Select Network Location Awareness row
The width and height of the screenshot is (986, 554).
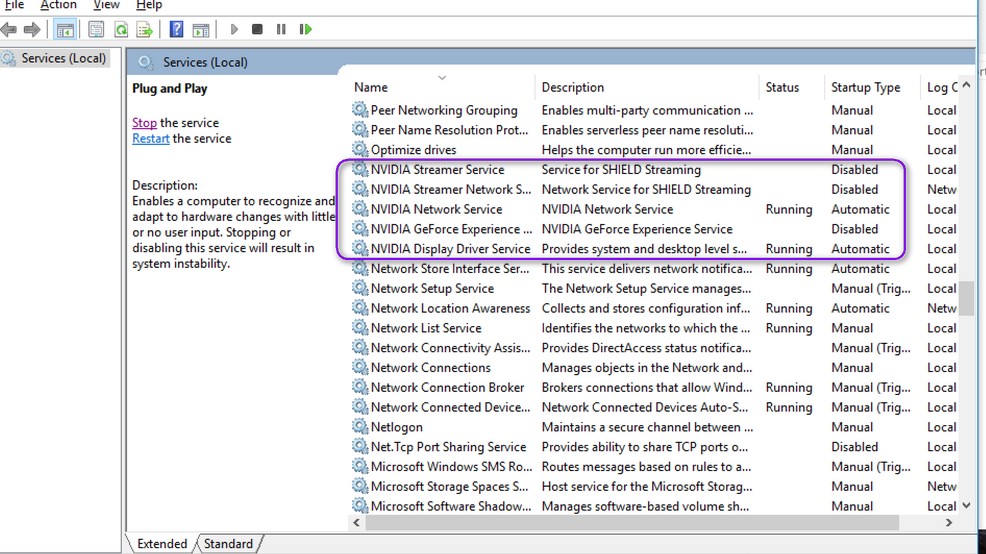(653, 308)
